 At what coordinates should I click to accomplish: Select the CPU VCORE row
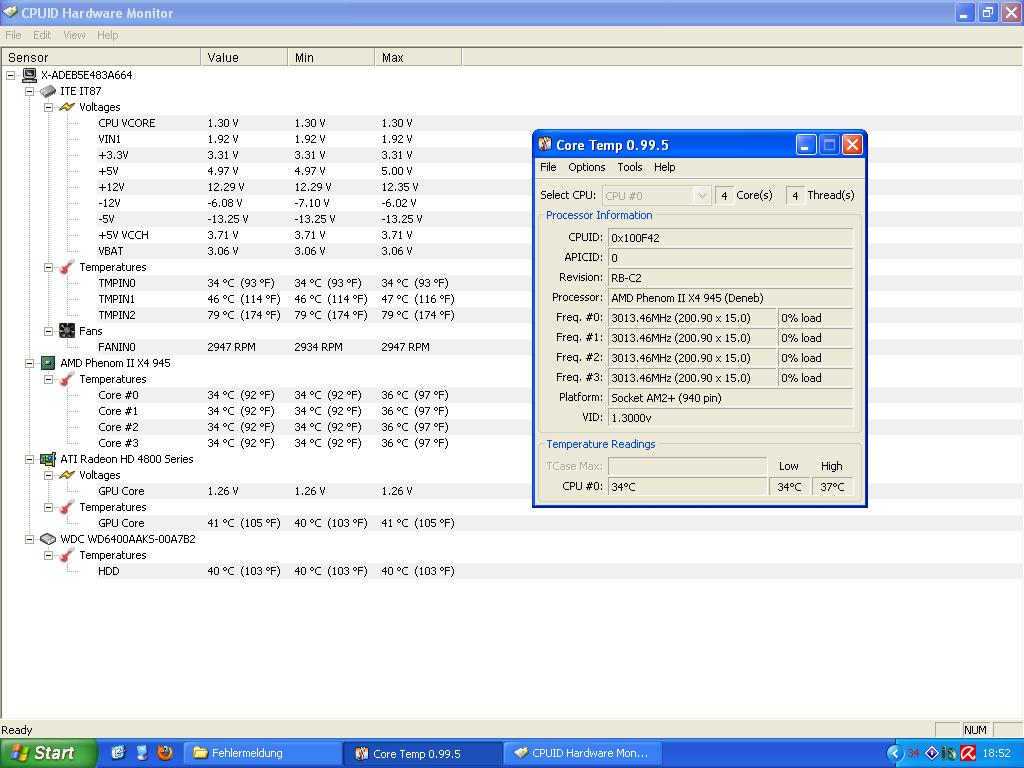click(x=279, y=123)
